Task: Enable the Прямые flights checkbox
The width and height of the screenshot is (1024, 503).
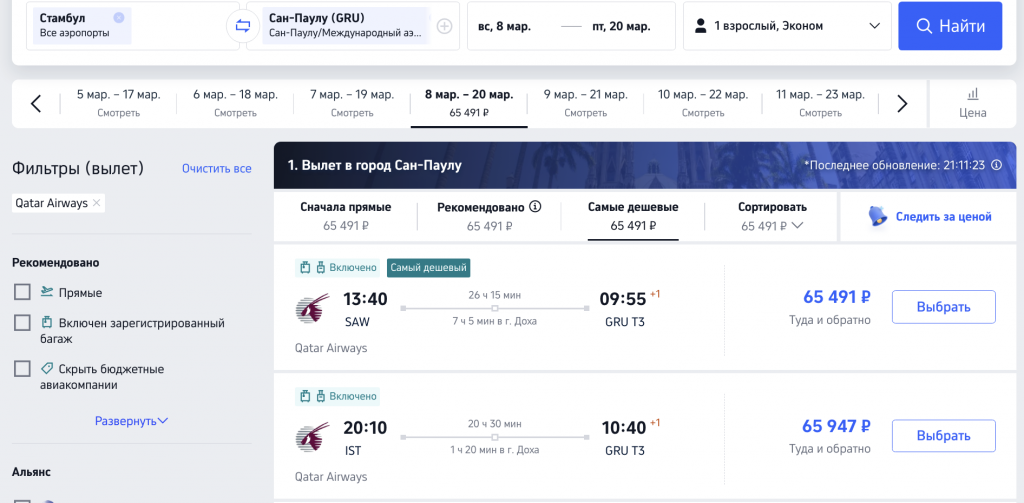Action: point(22,292)
